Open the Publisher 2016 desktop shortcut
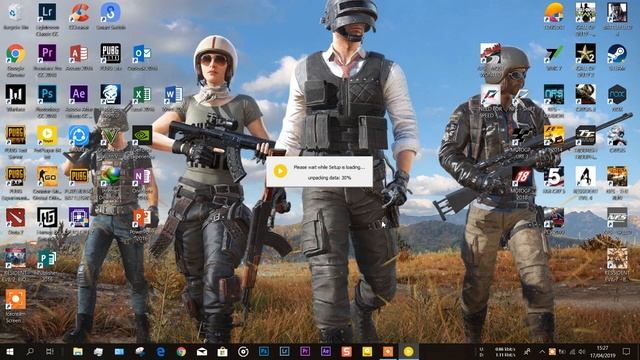640x360 pixels. pos(47,258)
